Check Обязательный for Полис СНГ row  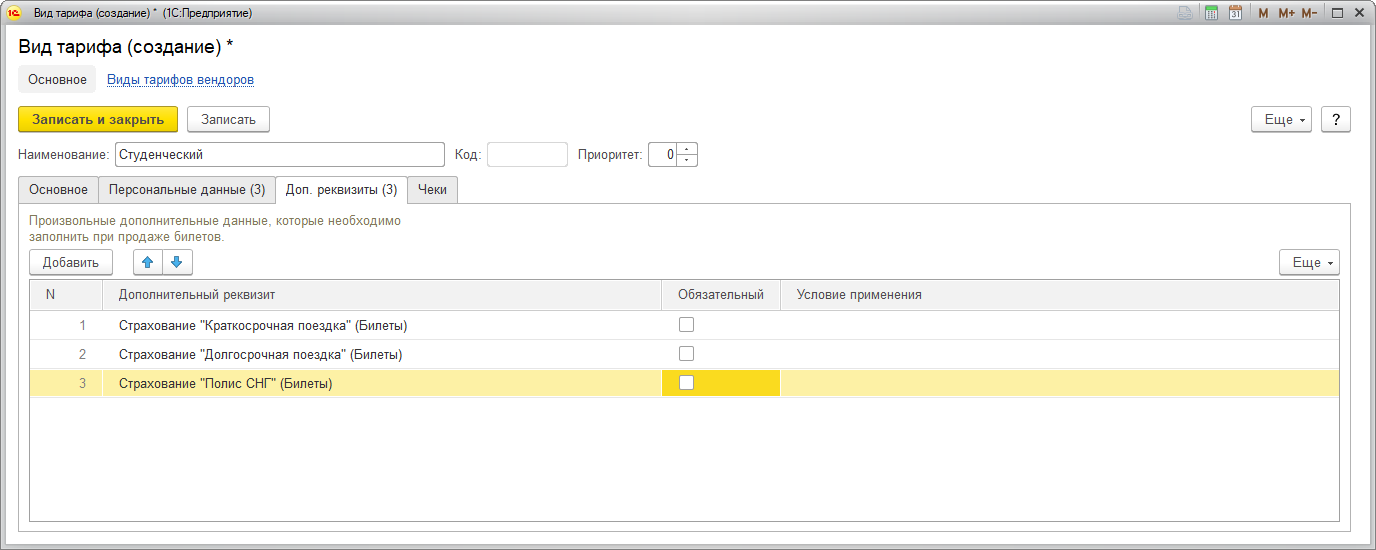(686, 382)
